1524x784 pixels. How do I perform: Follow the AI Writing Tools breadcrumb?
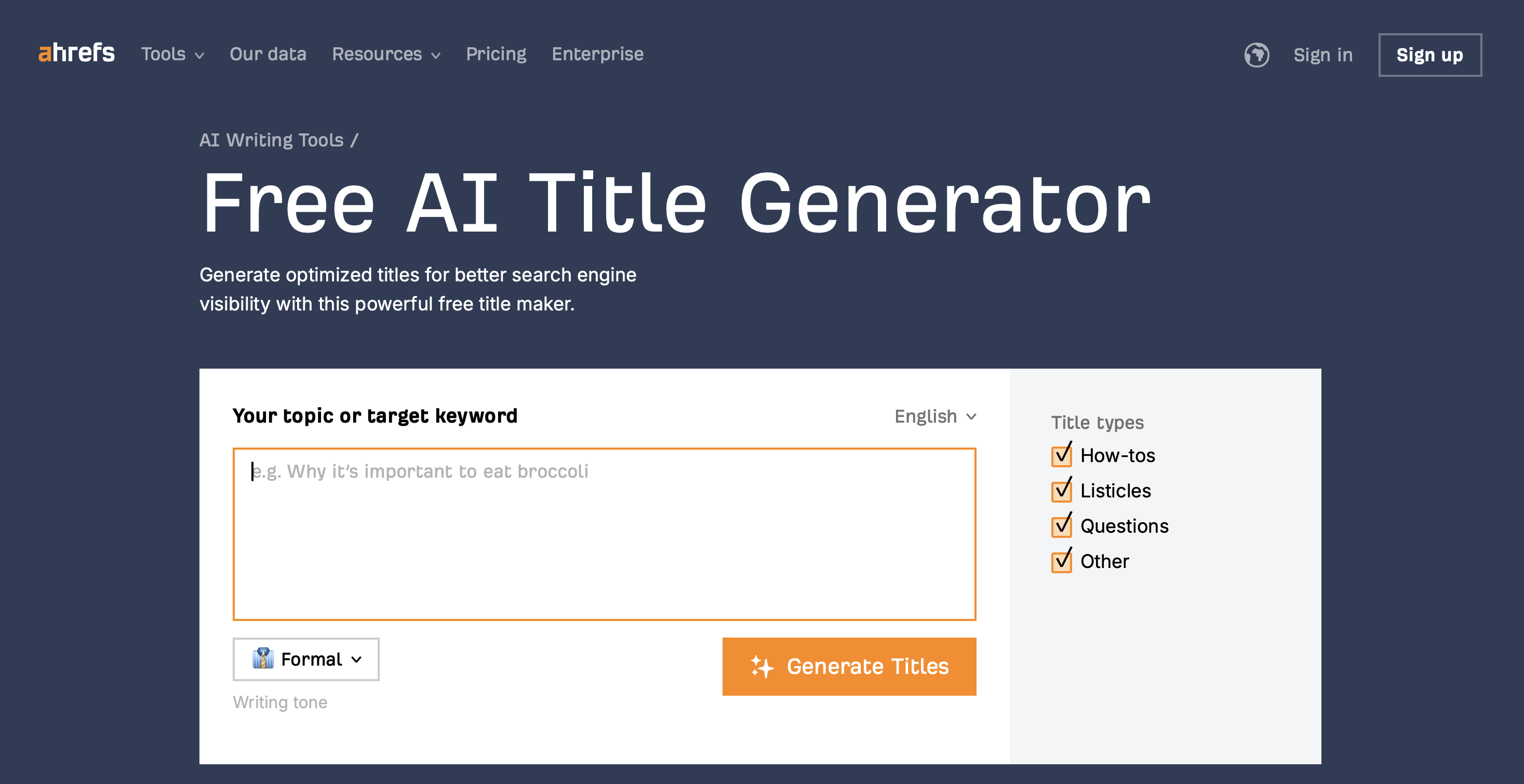tap(272, 140)
